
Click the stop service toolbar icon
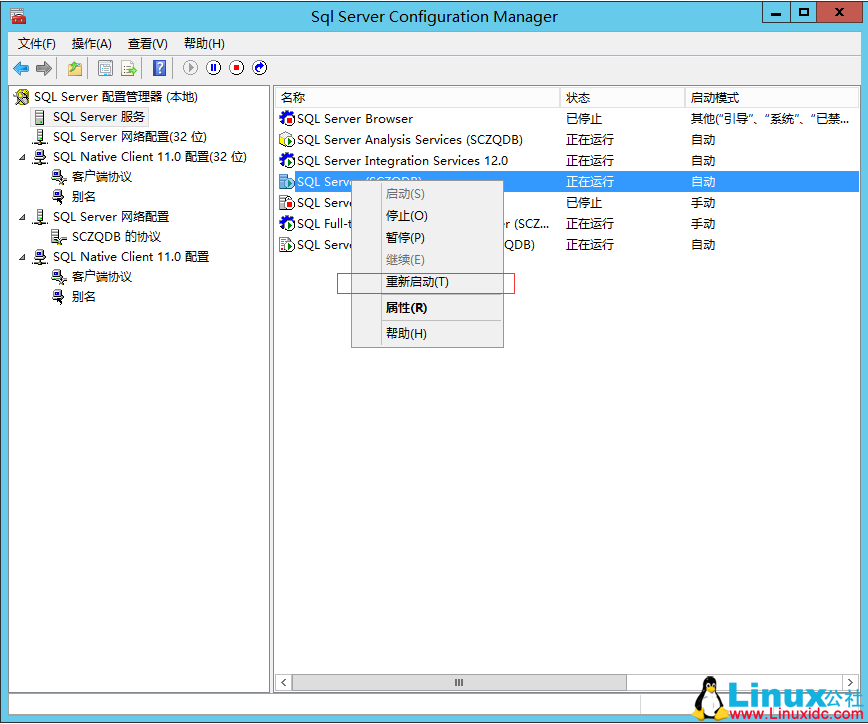point(234,68)
